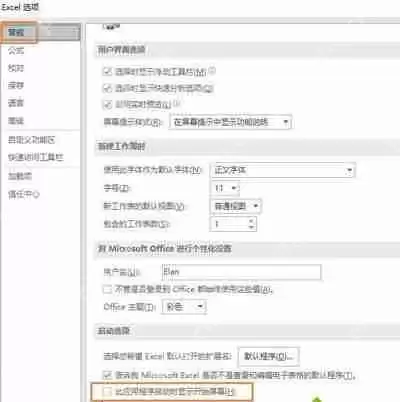Open the 公式 options category

tap(16, 51)
